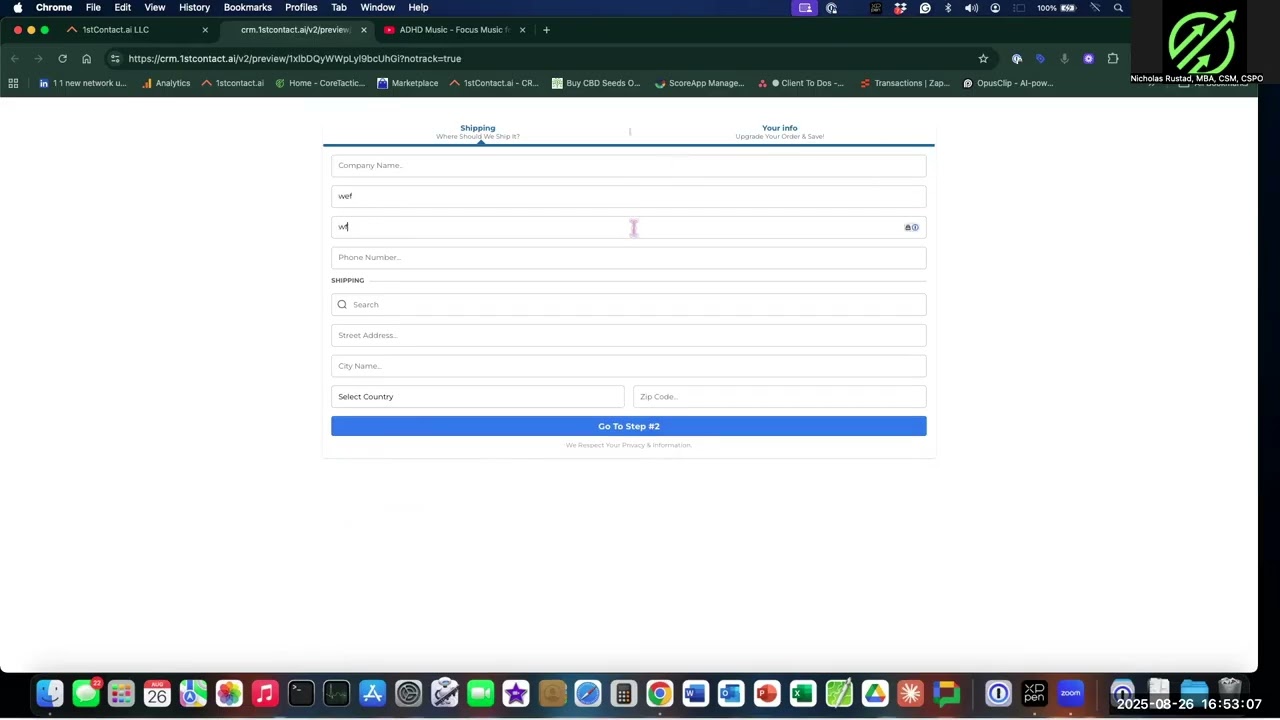Launch PowerPoint from the dock

[767, 693]
